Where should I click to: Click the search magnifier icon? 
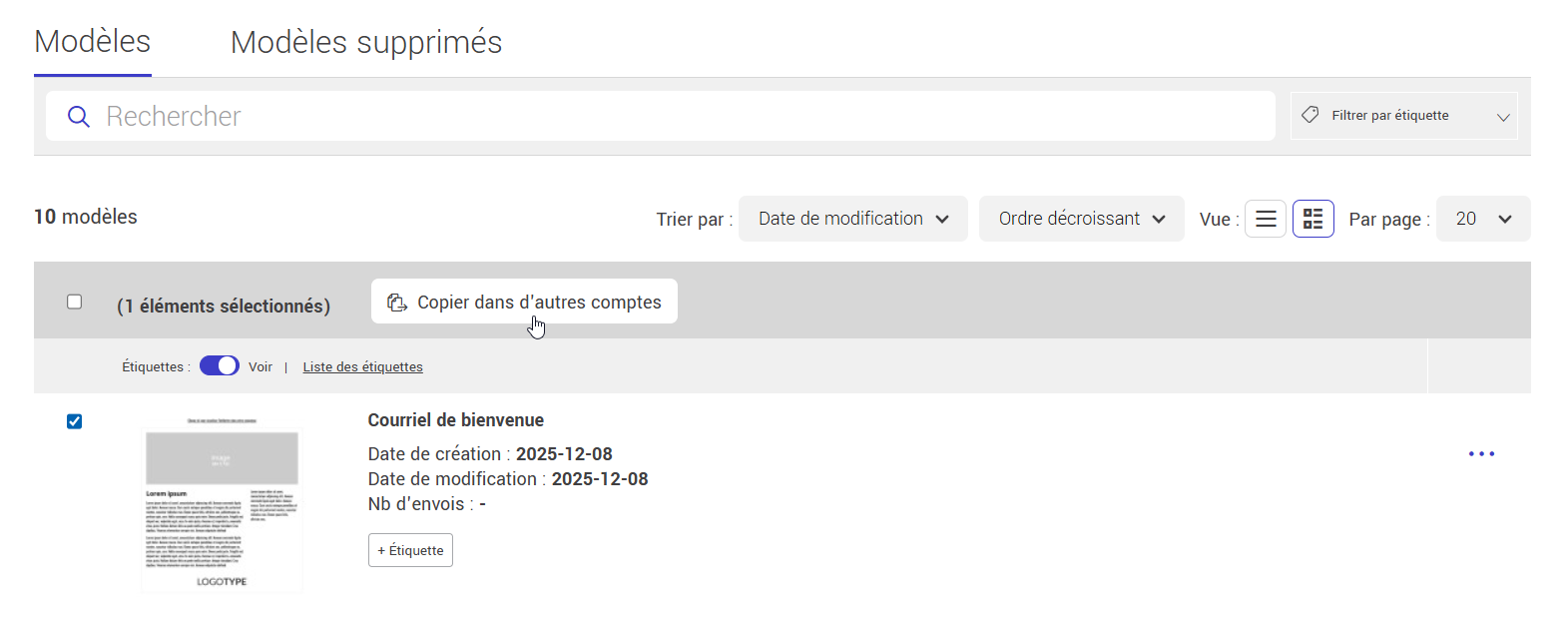78,116
